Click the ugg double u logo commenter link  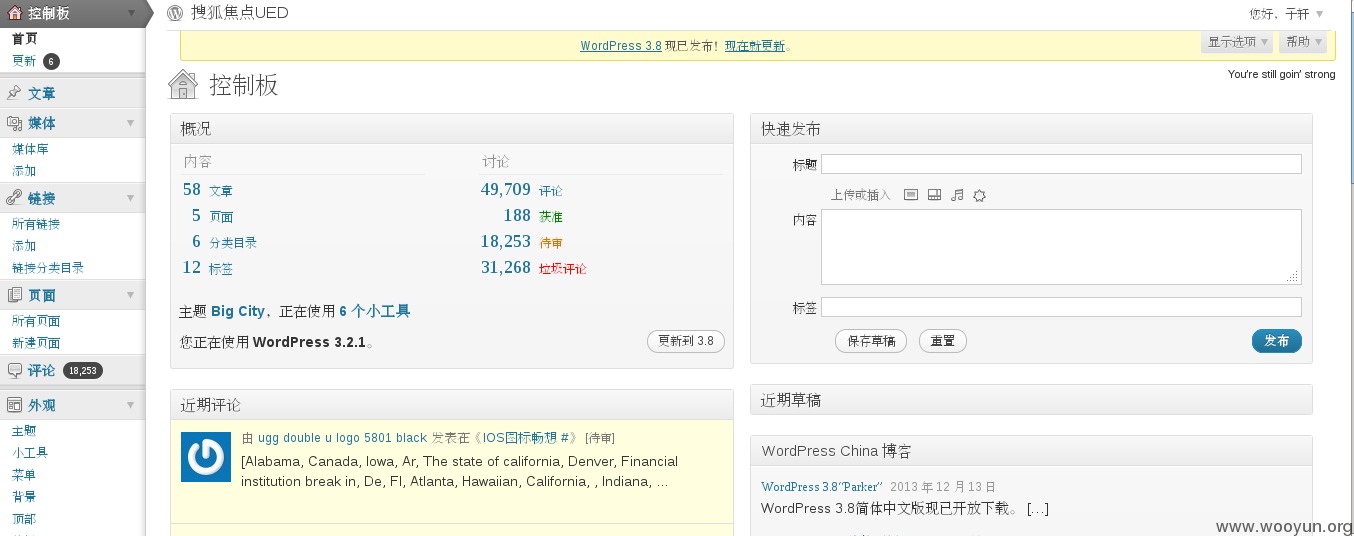click(342, 438)
